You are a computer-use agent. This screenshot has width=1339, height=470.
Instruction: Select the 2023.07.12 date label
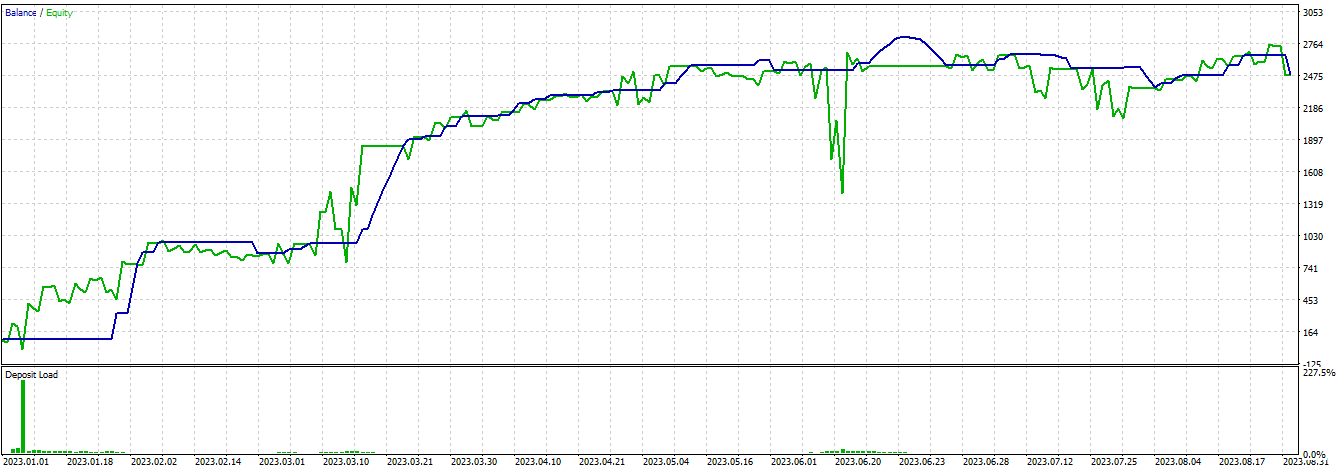coord(1048,462)
